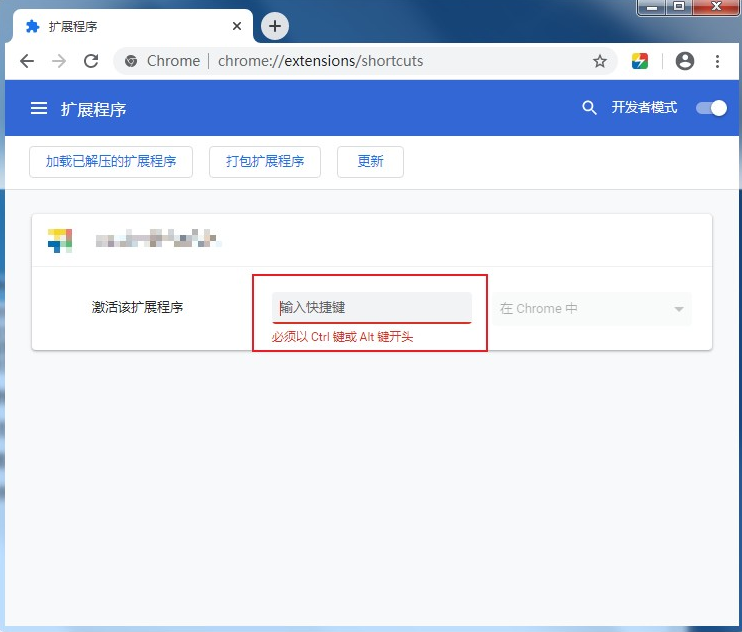Close the 扩展程序 tab

(x=237, y=26)
